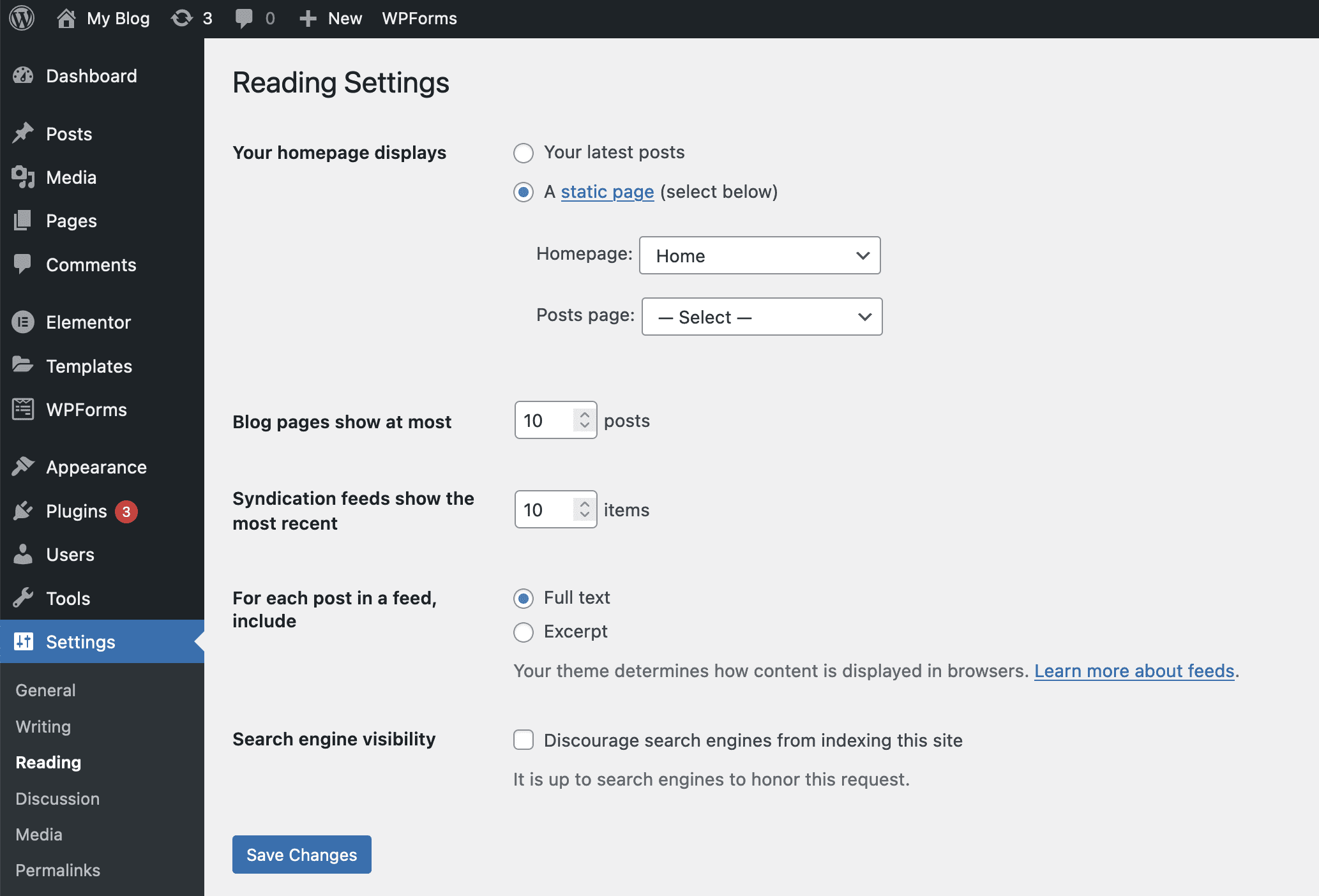Image resolution: width=1319 pixels, height=896 pixels.
Task: Select the 'Your latest posts' radio button
Action: (x=524, y=153)
